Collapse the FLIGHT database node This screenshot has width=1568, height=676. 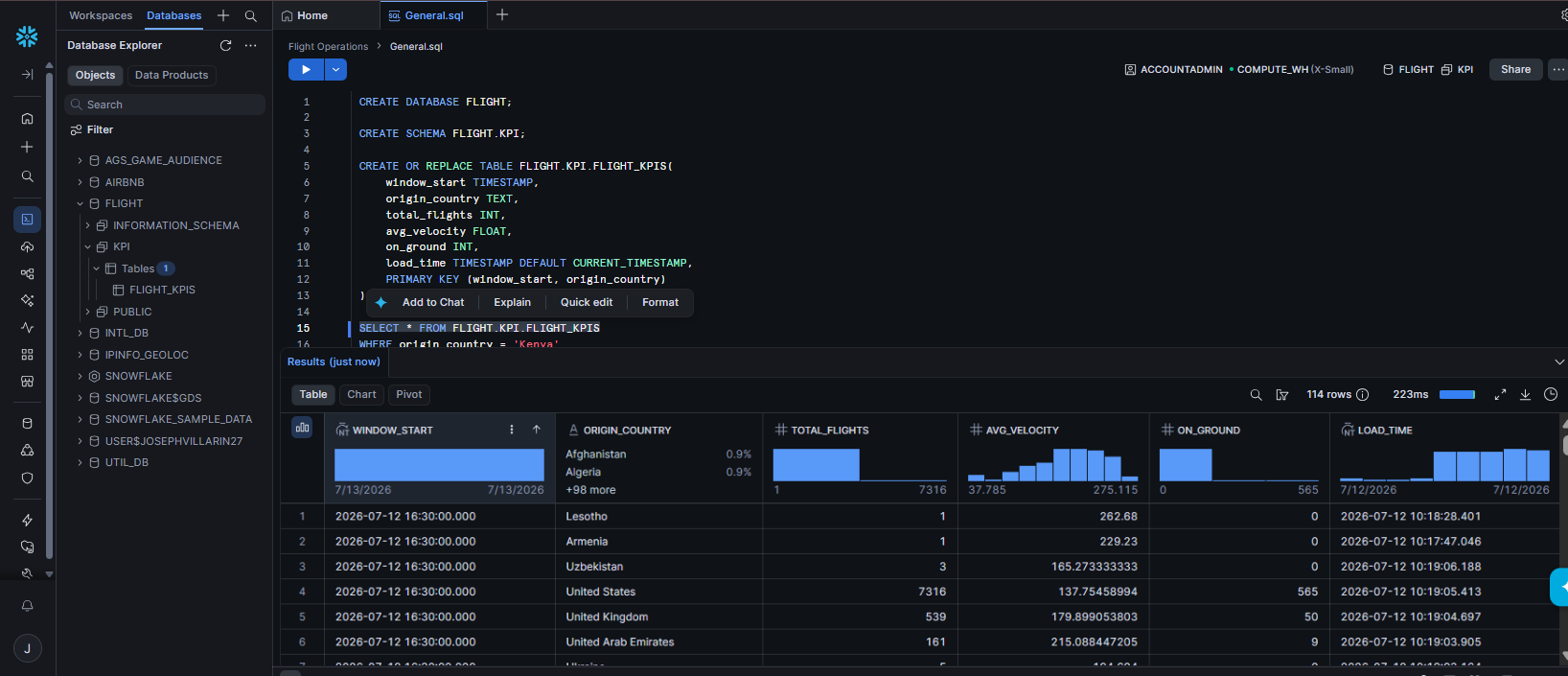(x=80, y=203)
